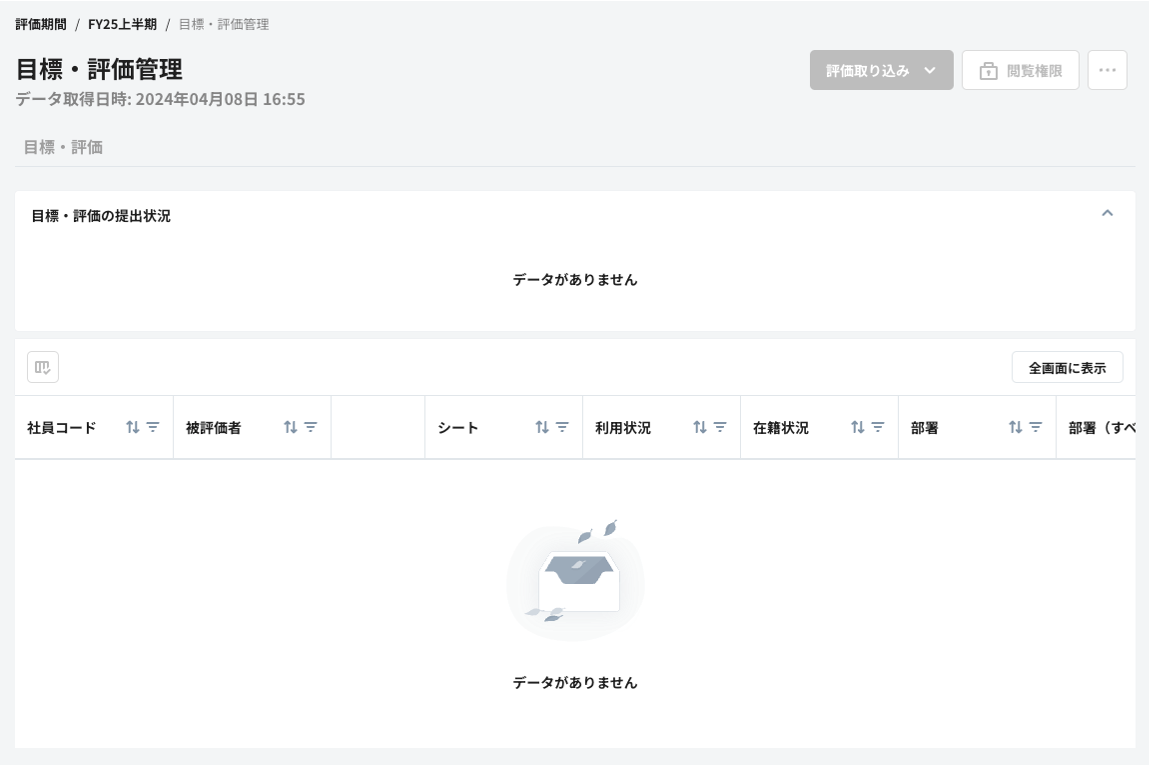Viewport: 1150px width, 766px height.
Task: Click the 全画面に表示 button
Action: (x=1067, y=367)
